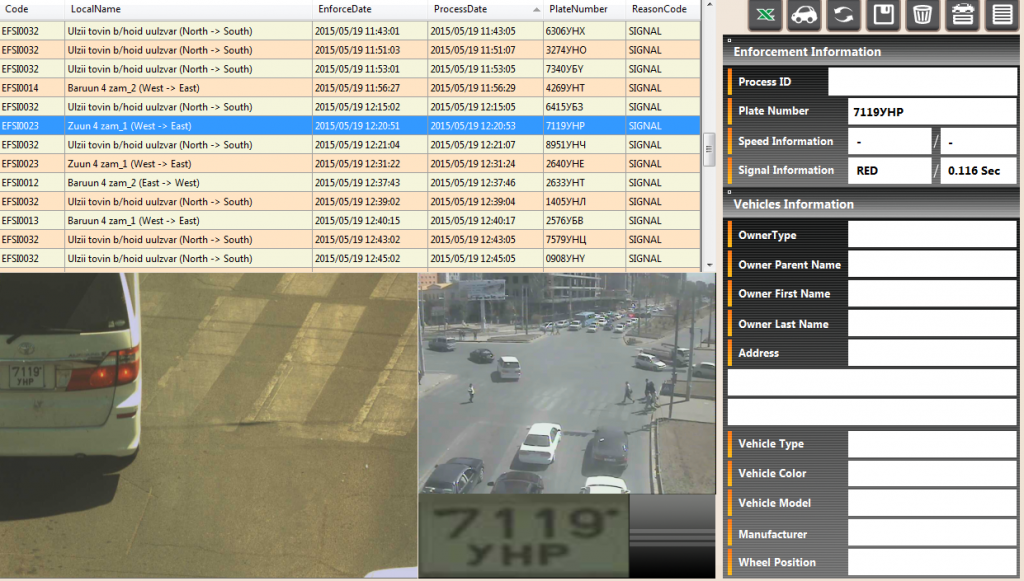1024x581 pixels.
Task: Click the scroll down arrow of table
Action: click(x=709, y=265)
